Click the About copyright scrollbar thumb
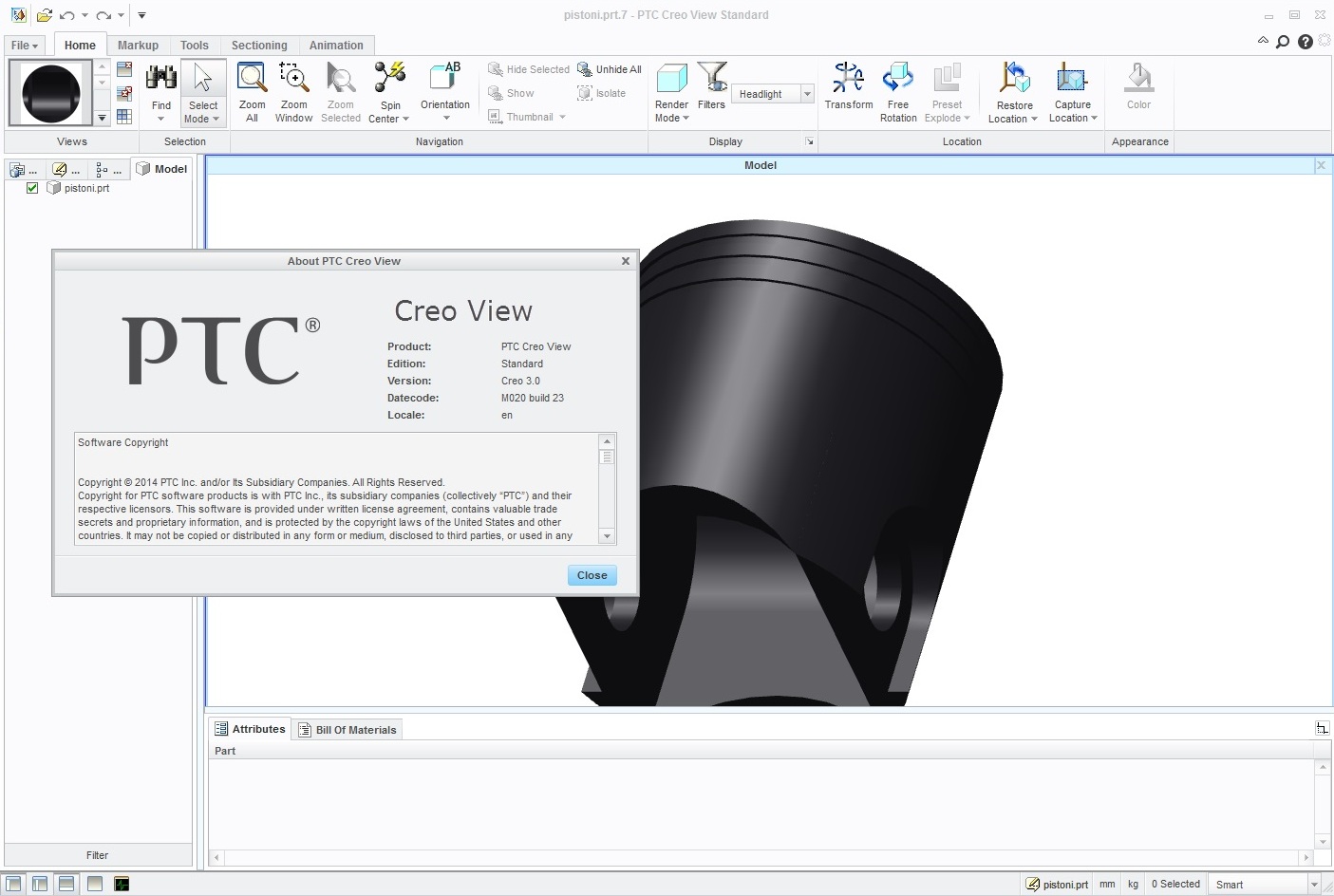The height and width of the screenshot is (896, 1334). click(608, 457)
